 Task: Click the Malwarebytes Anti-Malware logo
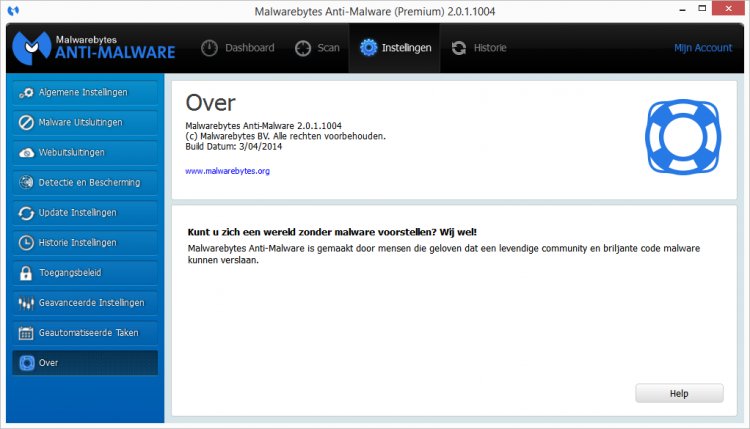point(94,48)
